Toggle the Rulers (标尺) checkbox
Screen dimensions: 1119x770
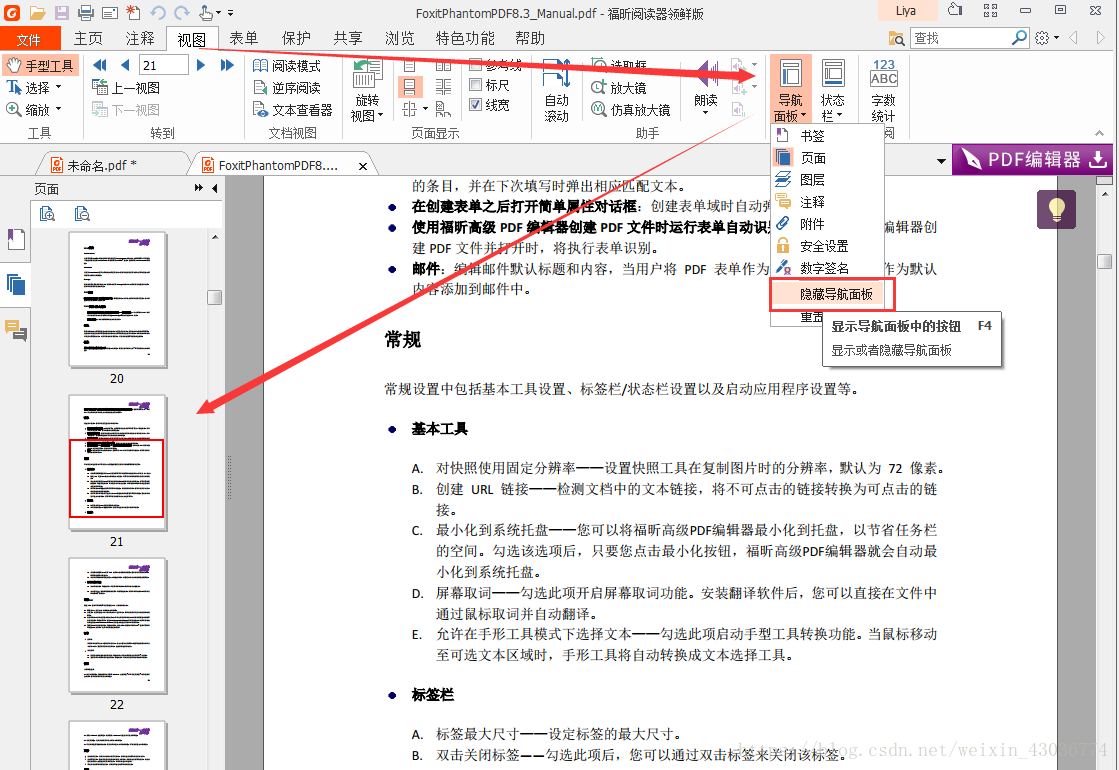(476, 85)
